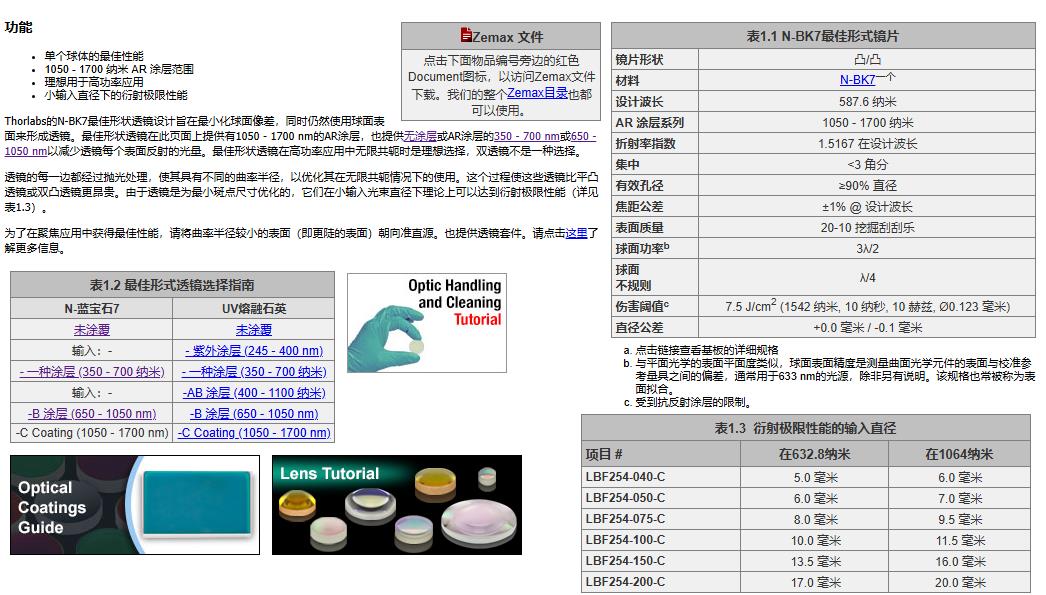The width and height of the screenshot is (1046, 595).
Task: Click the 表1.2 最佳形式透镜选择指南 header
Action: coord(172,285)
